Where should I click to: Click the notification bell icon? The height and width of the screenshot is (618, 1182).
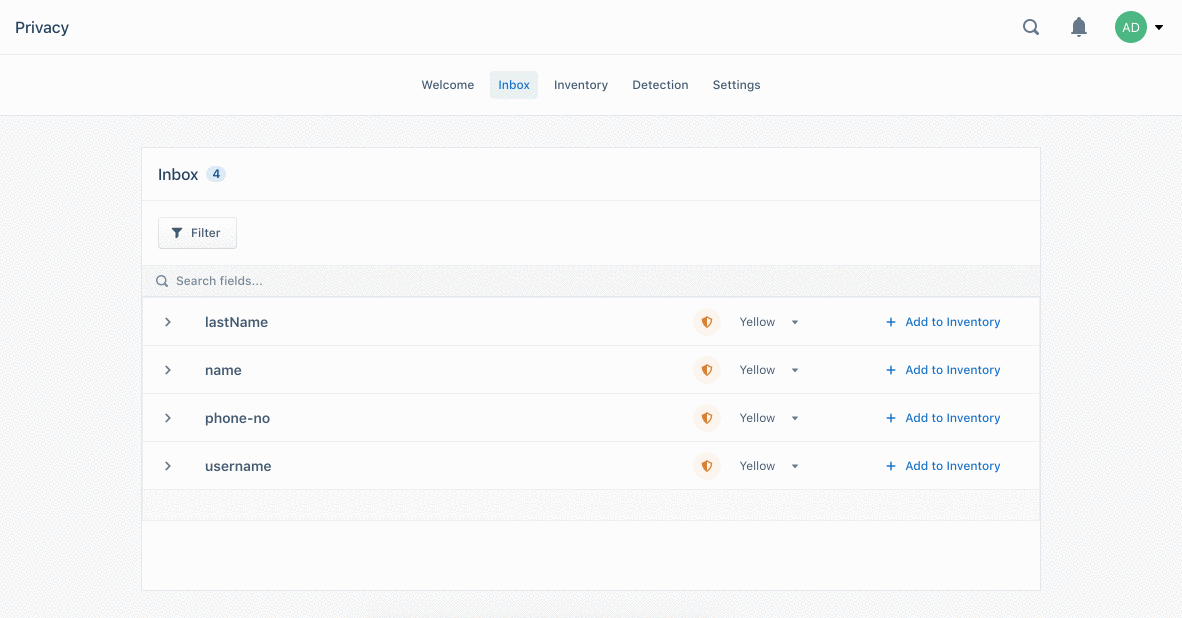coord(1079,27)
